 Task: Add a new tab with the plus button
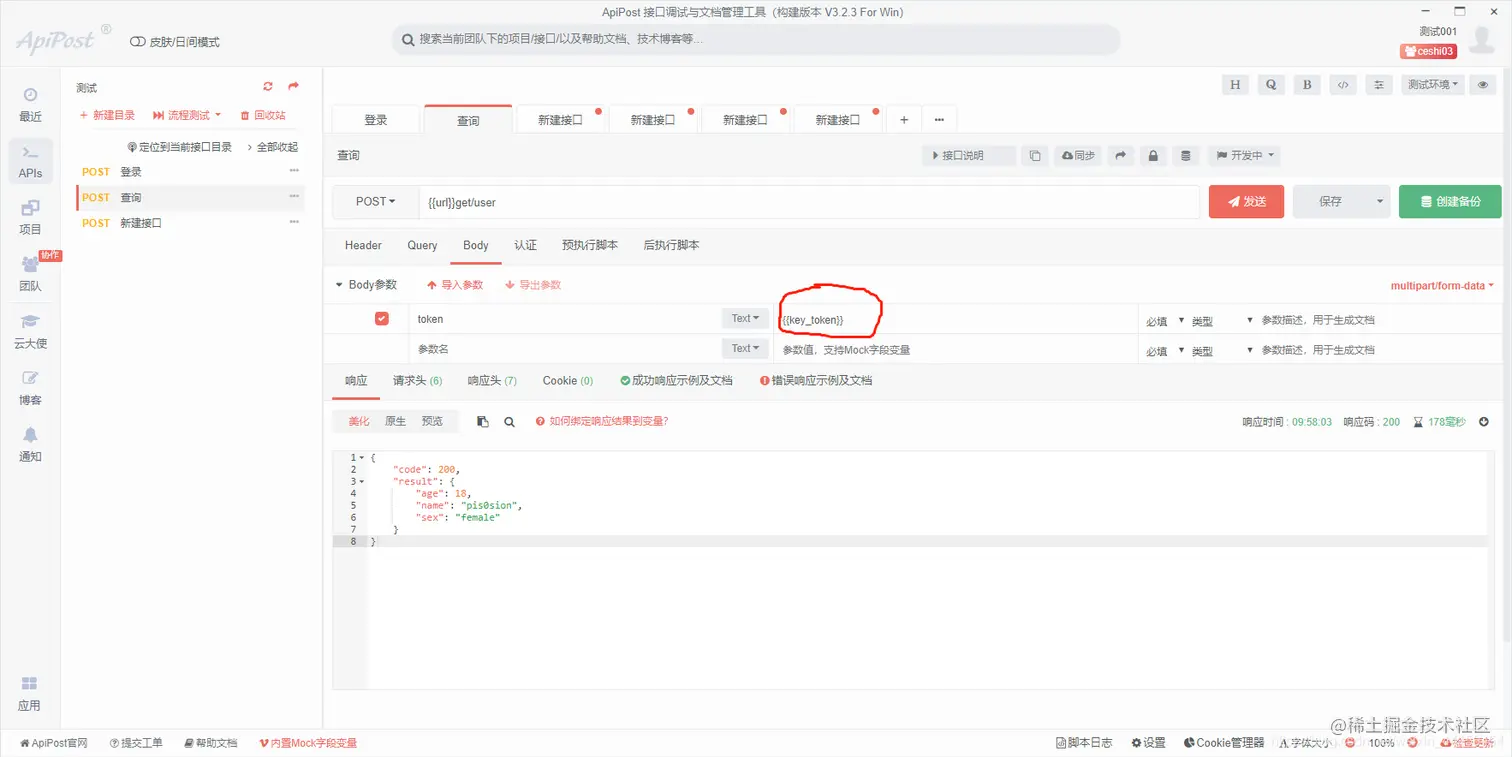pos(904,120)
